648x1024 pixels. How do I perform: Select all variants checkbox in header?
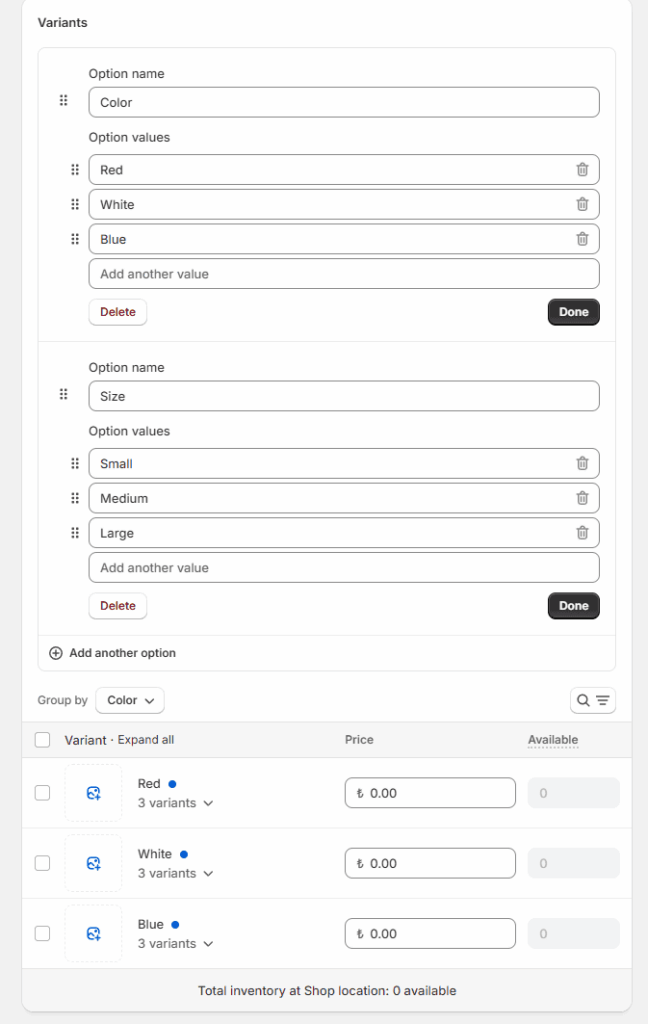pos(42,740)
